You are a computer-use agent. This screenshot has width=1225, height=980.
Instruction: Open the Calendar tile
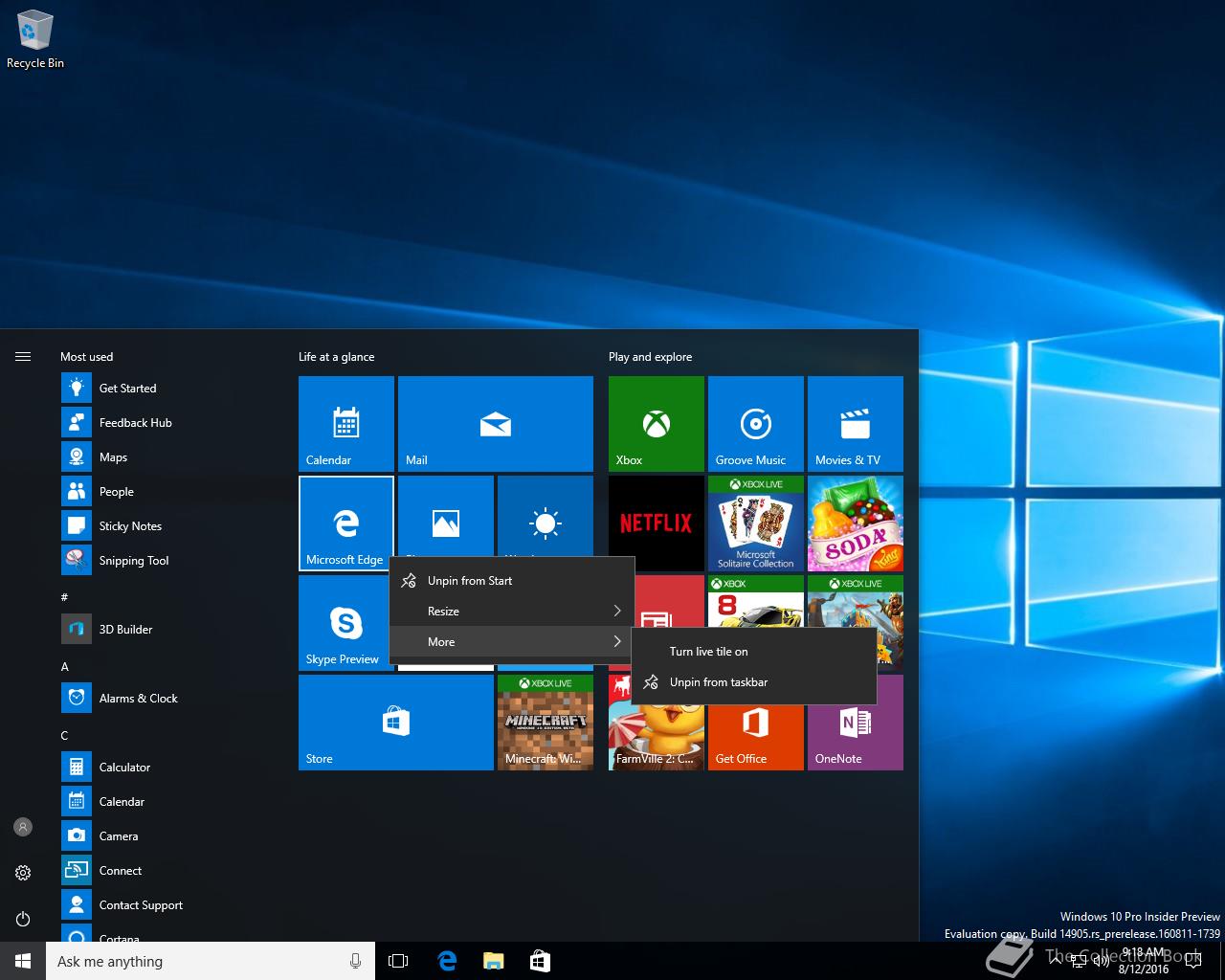[x=346, y=424]
